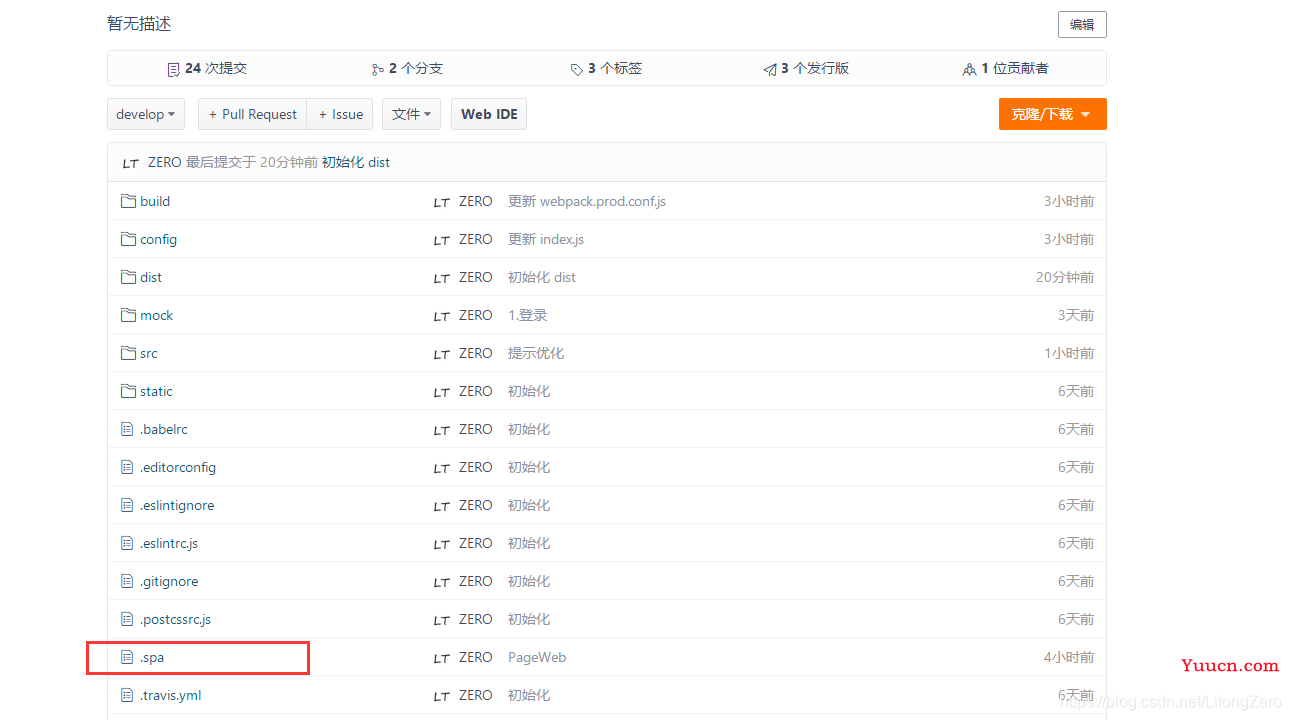Click the LT avatar in the build row

pyautogui.click(x=442, y=202)
